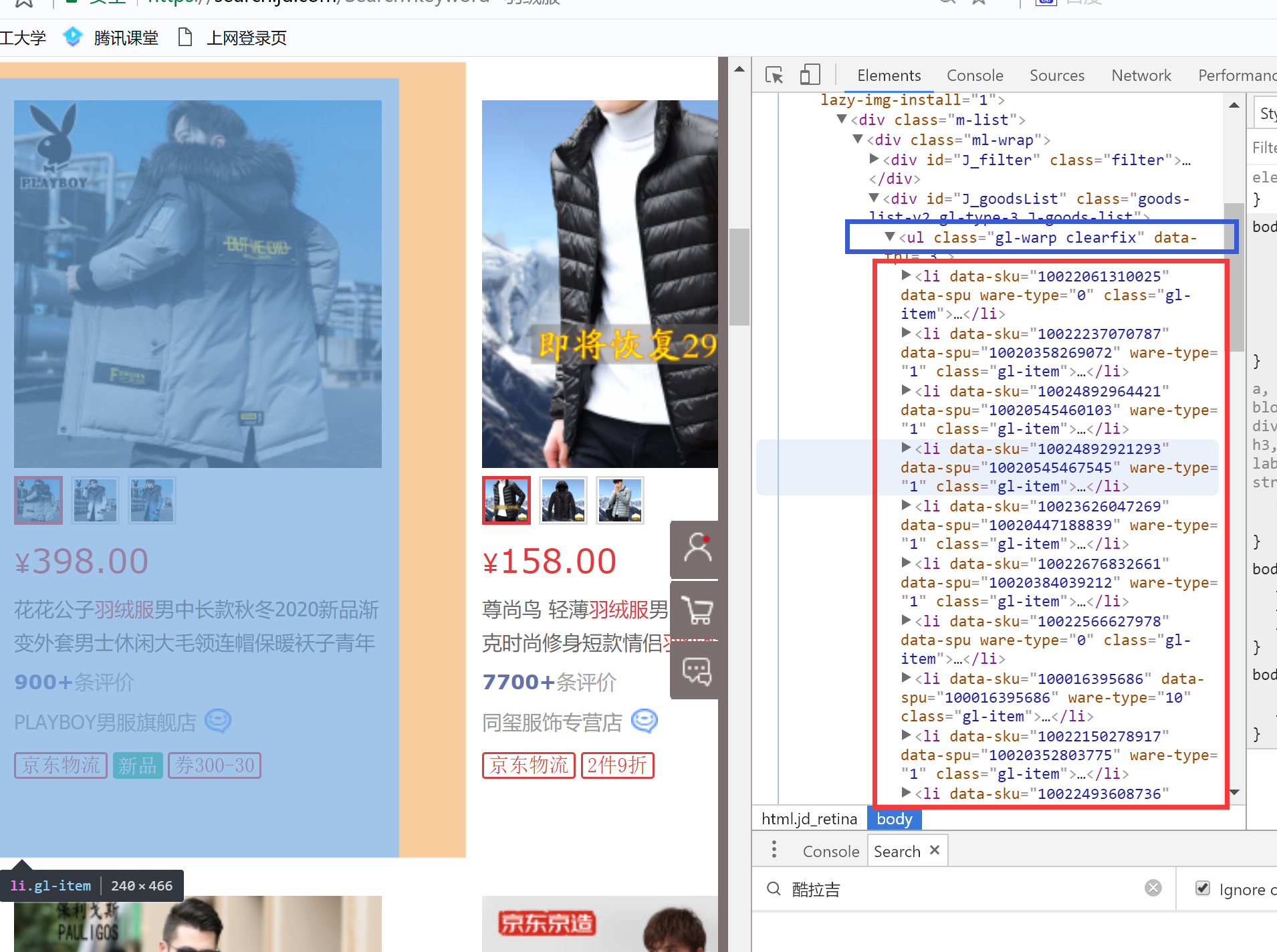
Task: Click the first jacket product thumbnail
Action: click(x=38, y=499)
